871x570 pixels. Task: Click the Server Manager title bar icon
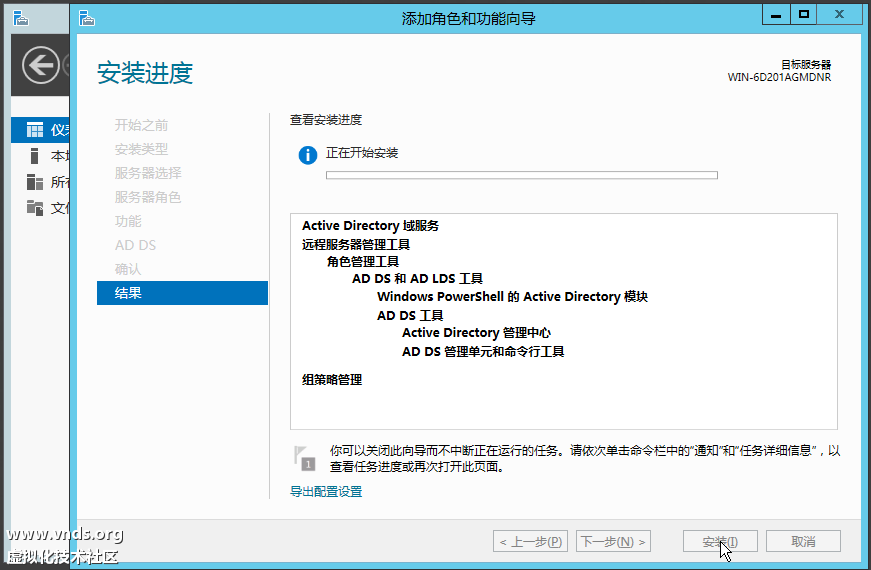pos(21,18)
